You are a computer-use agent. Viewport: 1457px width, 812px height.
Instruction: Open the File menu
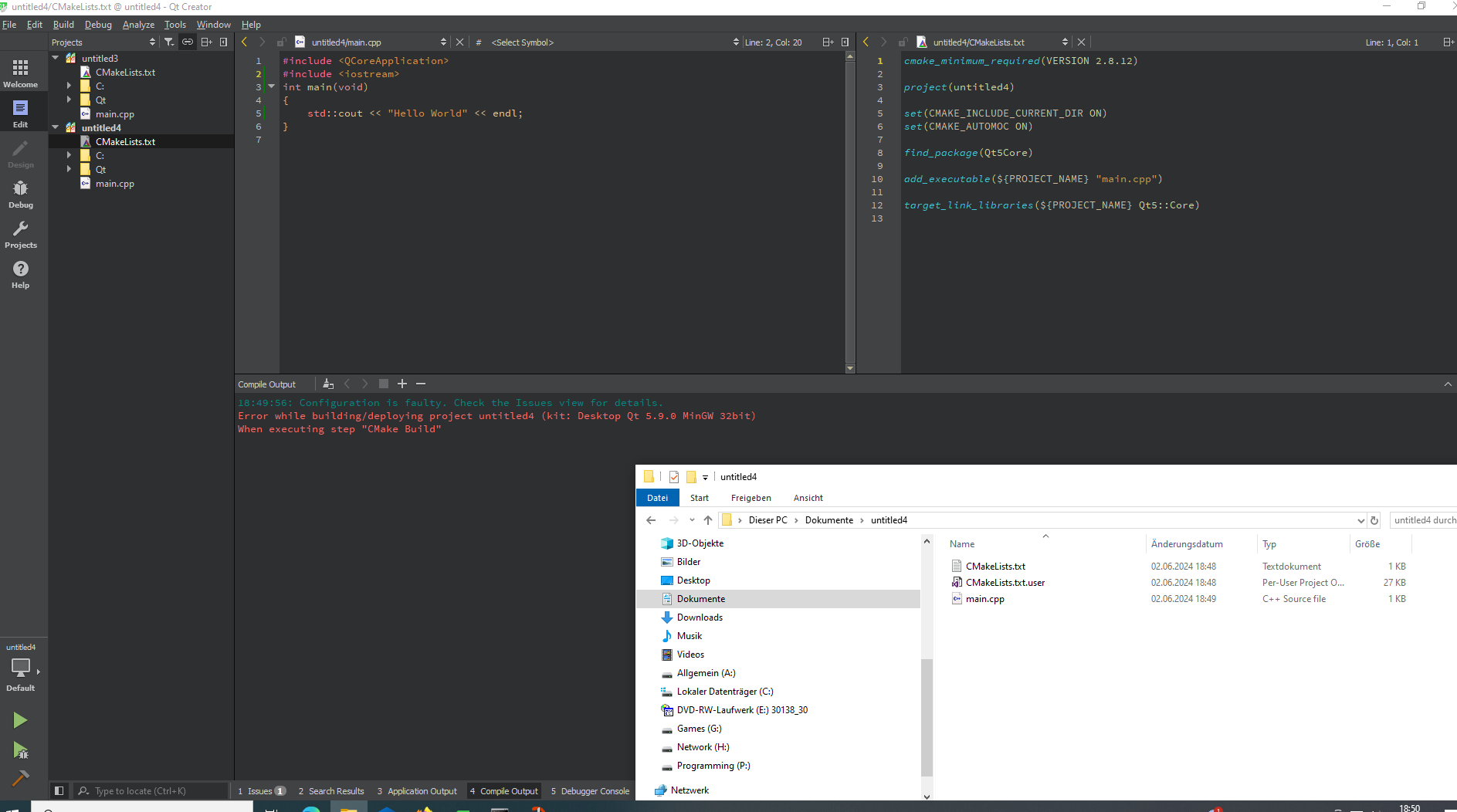pyautogui.click(x=9, y=25)
